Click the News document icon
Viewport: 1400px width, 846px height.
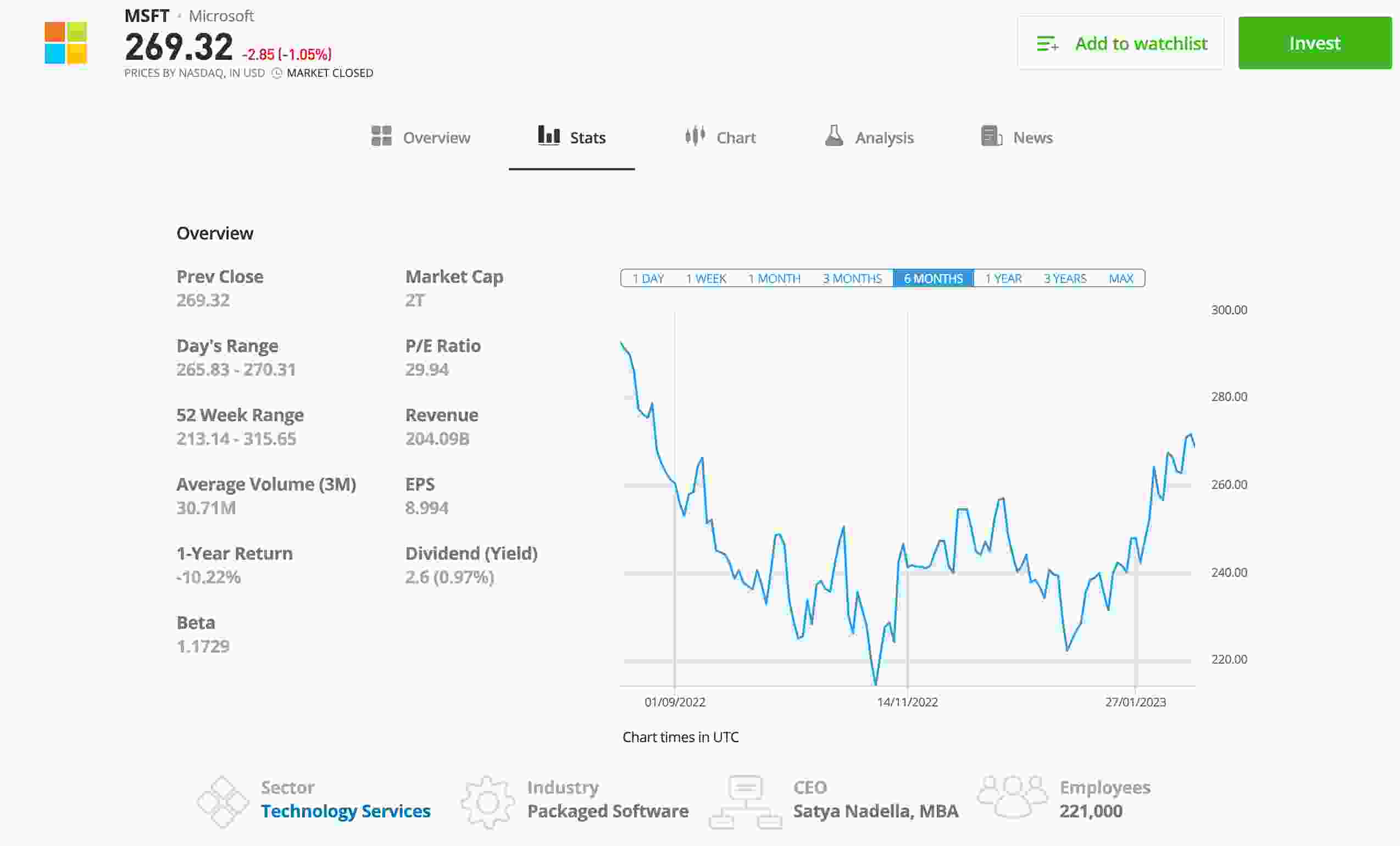point(991,136)
